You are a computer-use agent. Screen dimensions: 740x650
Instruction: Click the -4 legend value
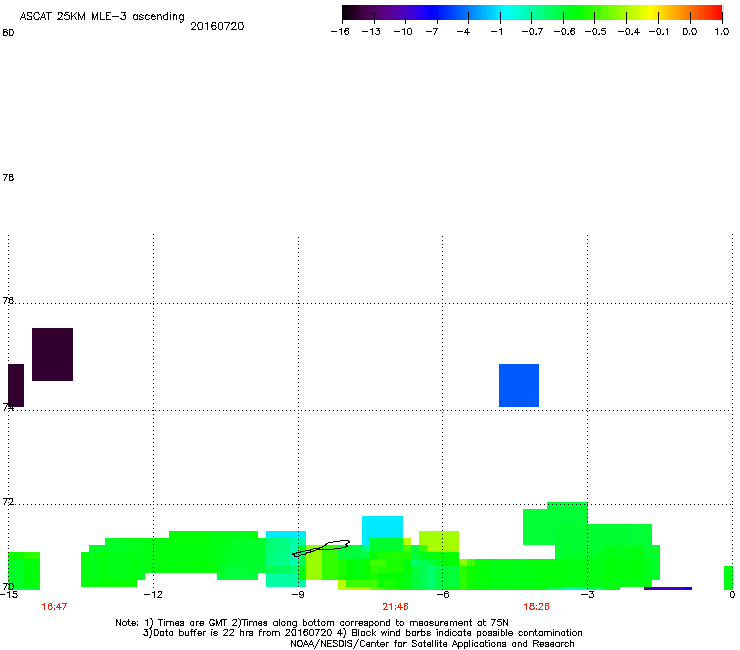click(x=463, y=32)
